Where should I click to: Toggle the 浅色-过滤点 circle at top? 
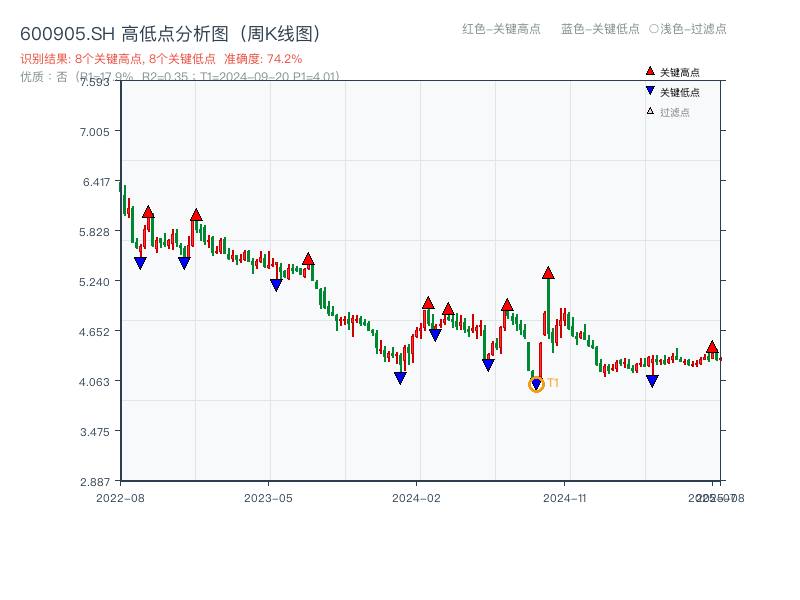point(653,29)
